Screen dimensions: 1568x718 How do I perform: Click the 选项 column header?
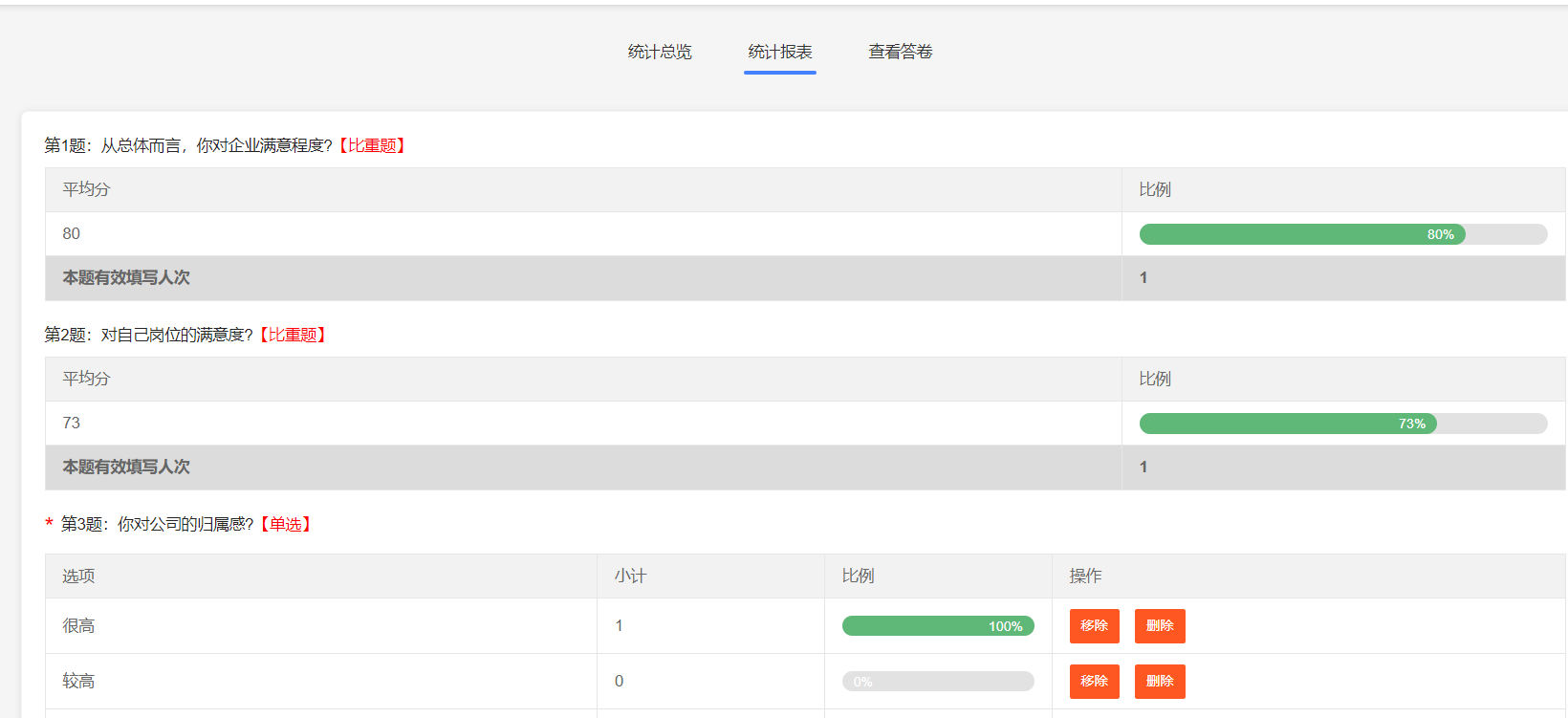[78, 576]
